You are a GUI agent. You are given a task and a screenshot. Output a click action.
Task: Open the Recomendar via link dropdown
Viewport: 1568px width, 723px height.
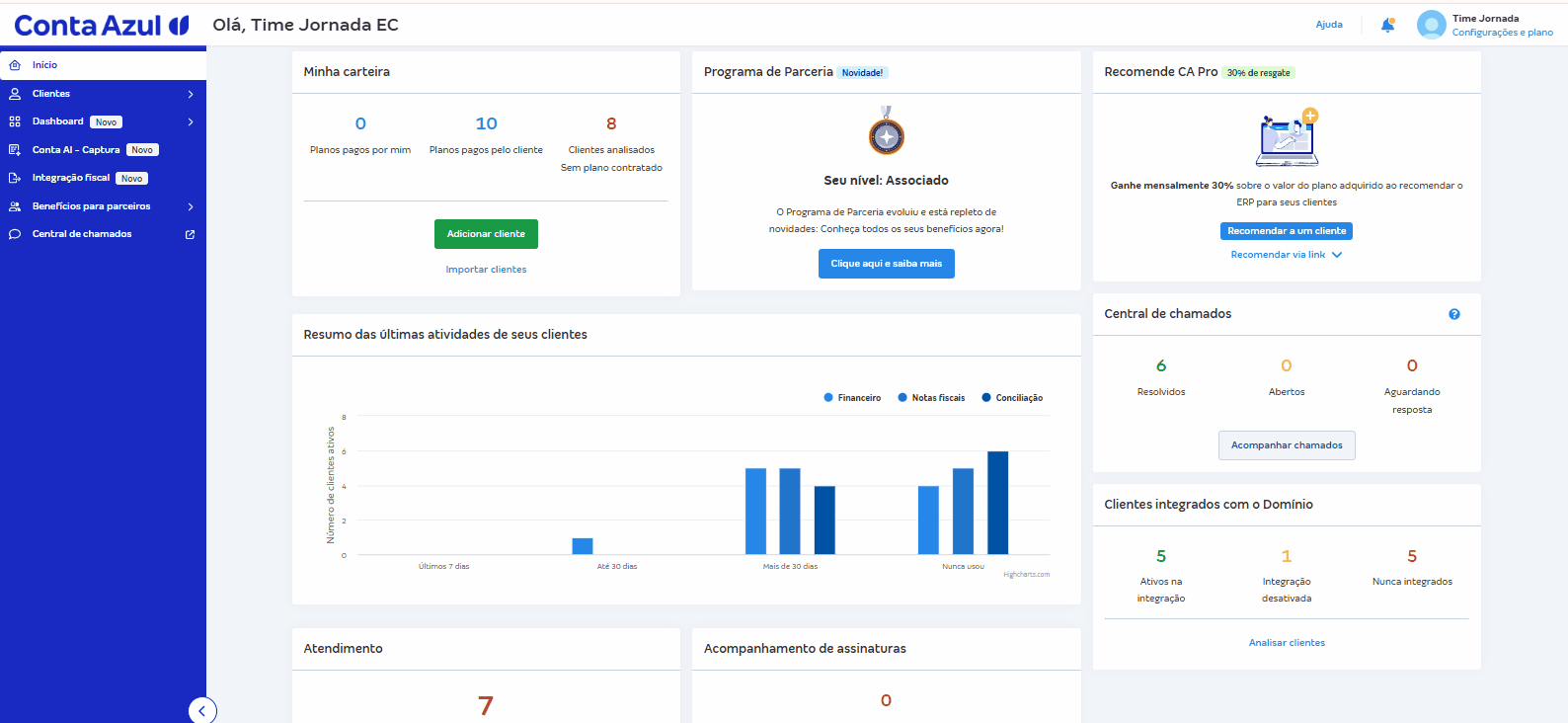click(1287, 255)
